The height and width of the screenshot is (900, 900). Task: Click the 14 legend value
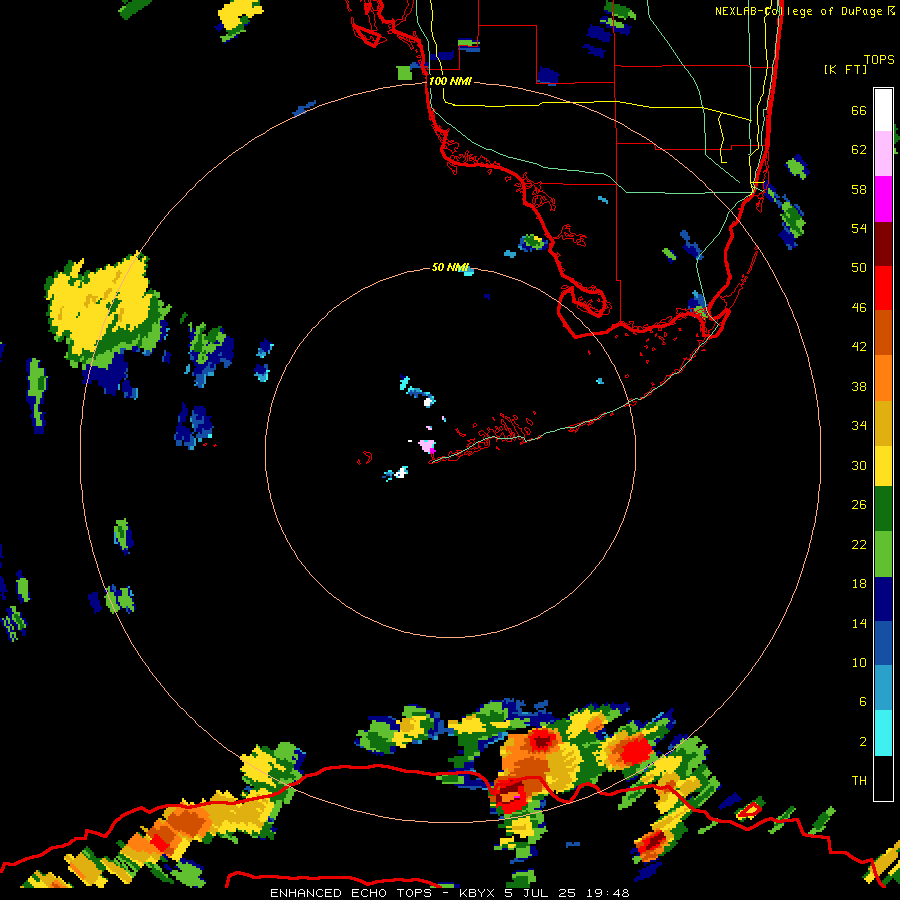point(859,623)
